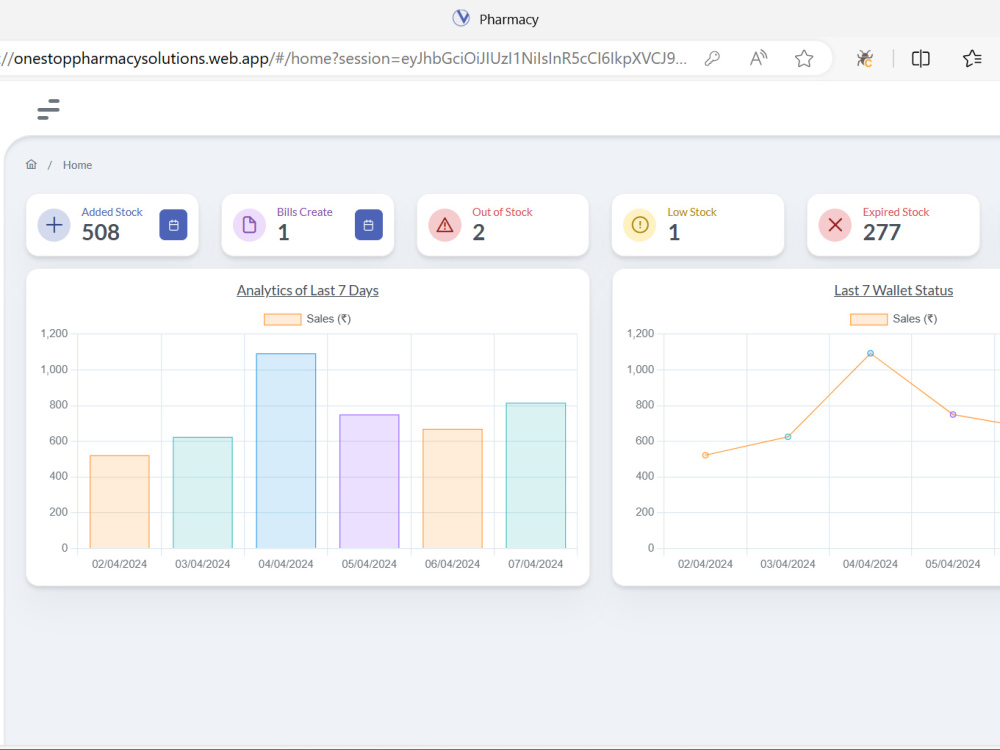Click the bug extension icon
Screen dimensions: 1000x750
(865, 59)
